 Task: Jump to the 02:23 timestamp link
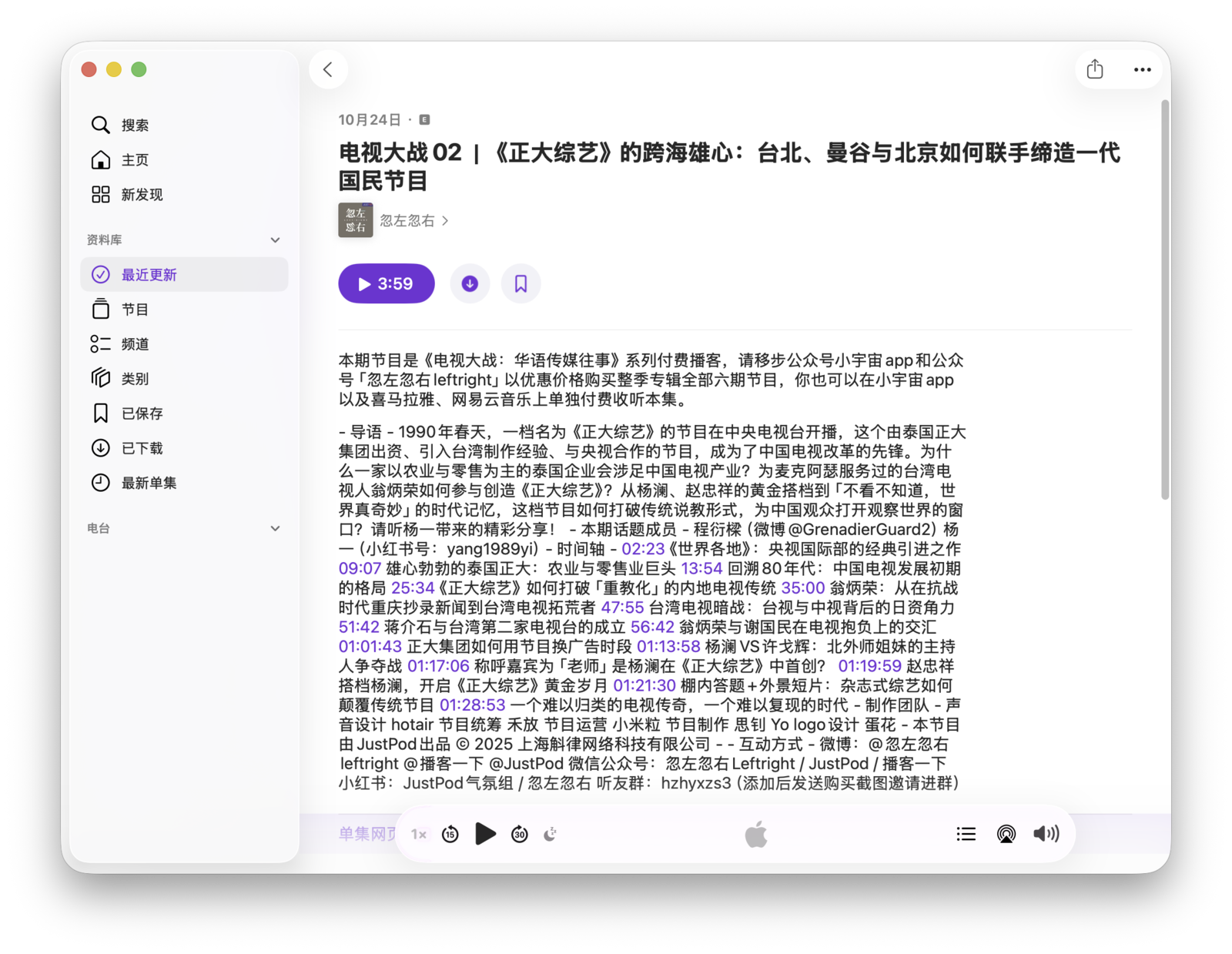[x=643, y=549]
